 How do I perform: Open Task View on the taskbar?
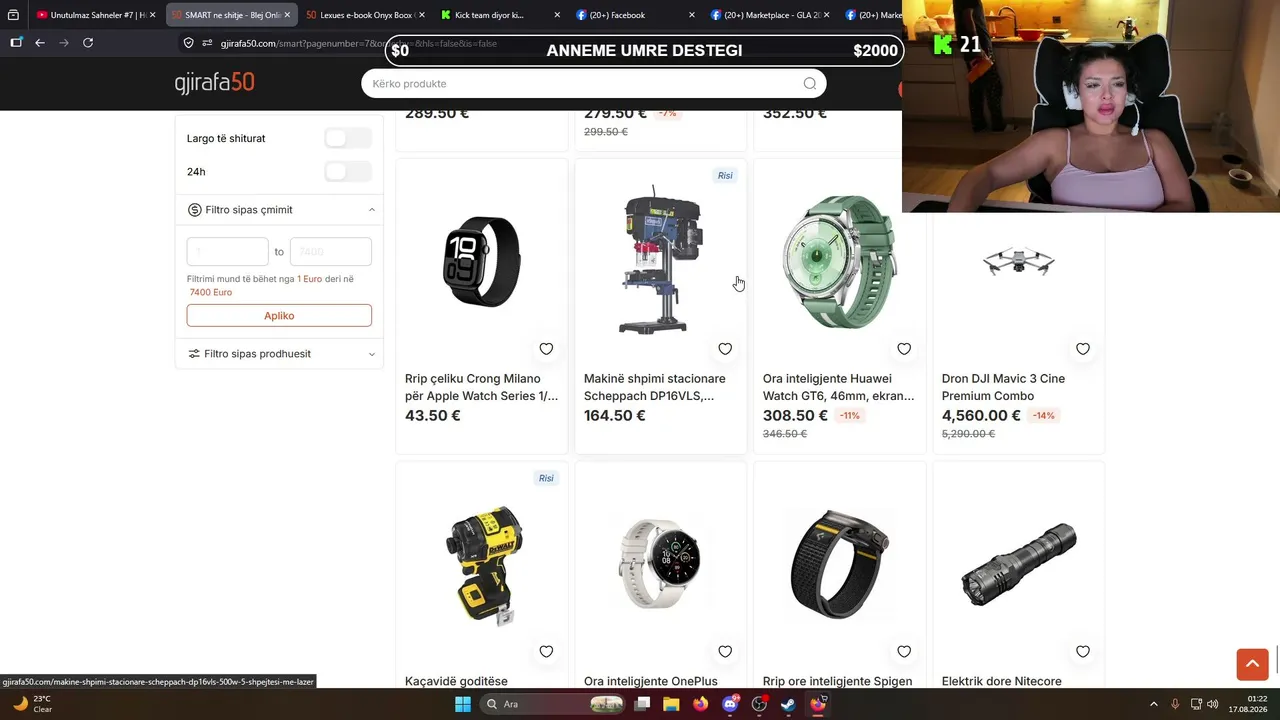[x=642, y=704]
